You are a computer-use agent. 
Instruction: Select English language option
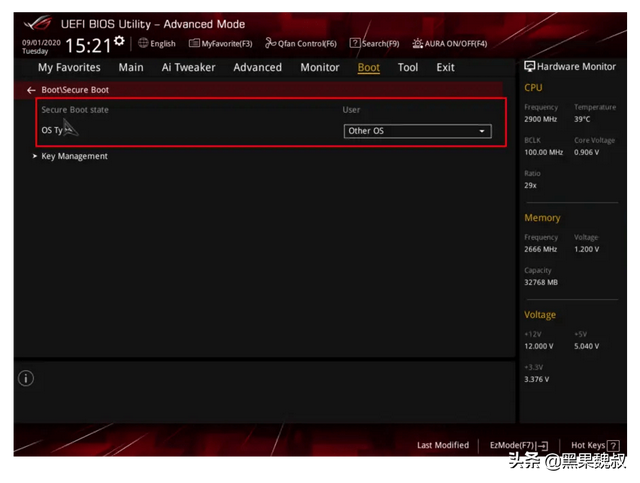coord(162,44)
